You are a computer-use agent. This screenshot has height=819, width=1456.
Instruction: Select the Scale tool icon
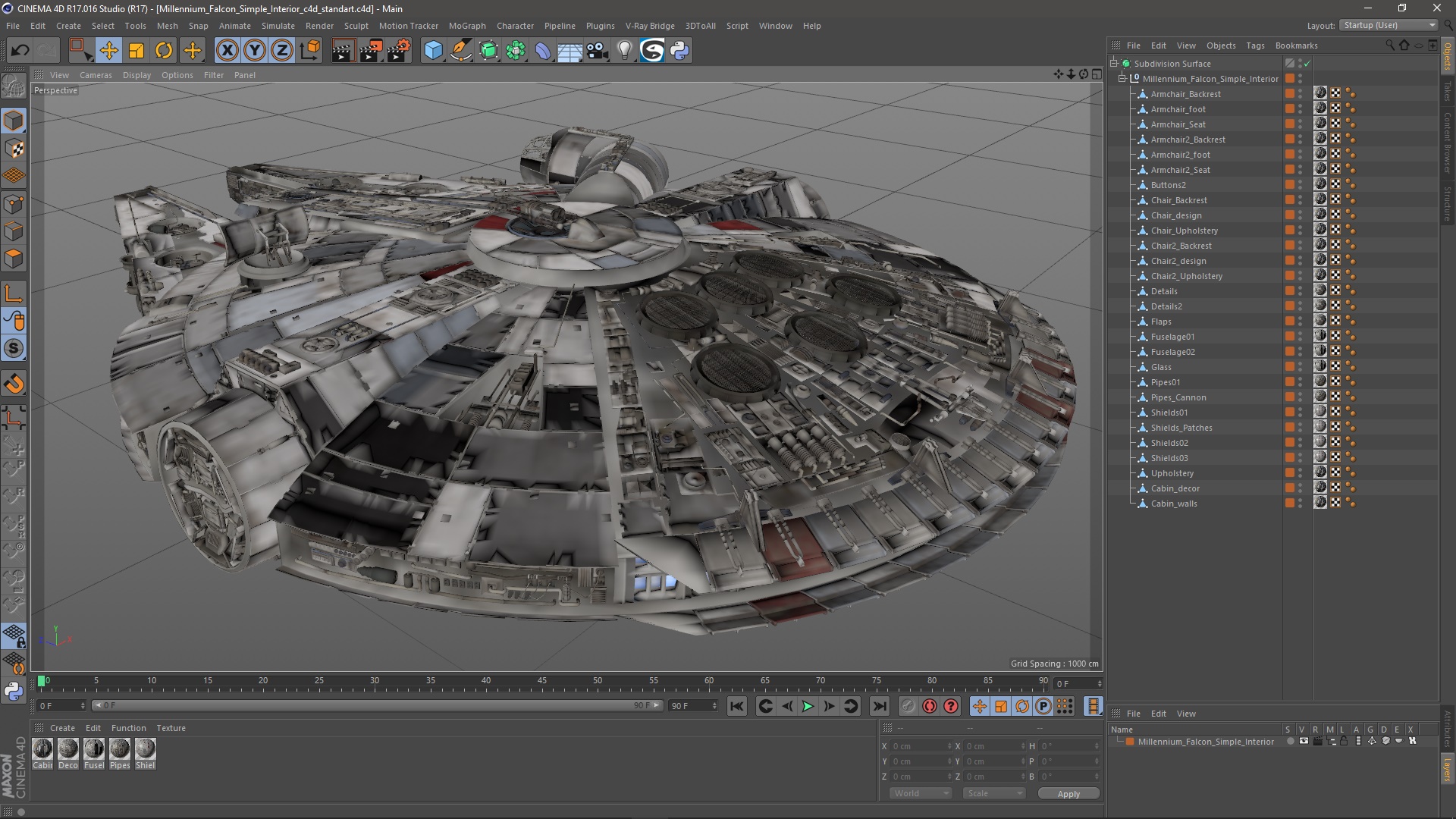(136, 51)
